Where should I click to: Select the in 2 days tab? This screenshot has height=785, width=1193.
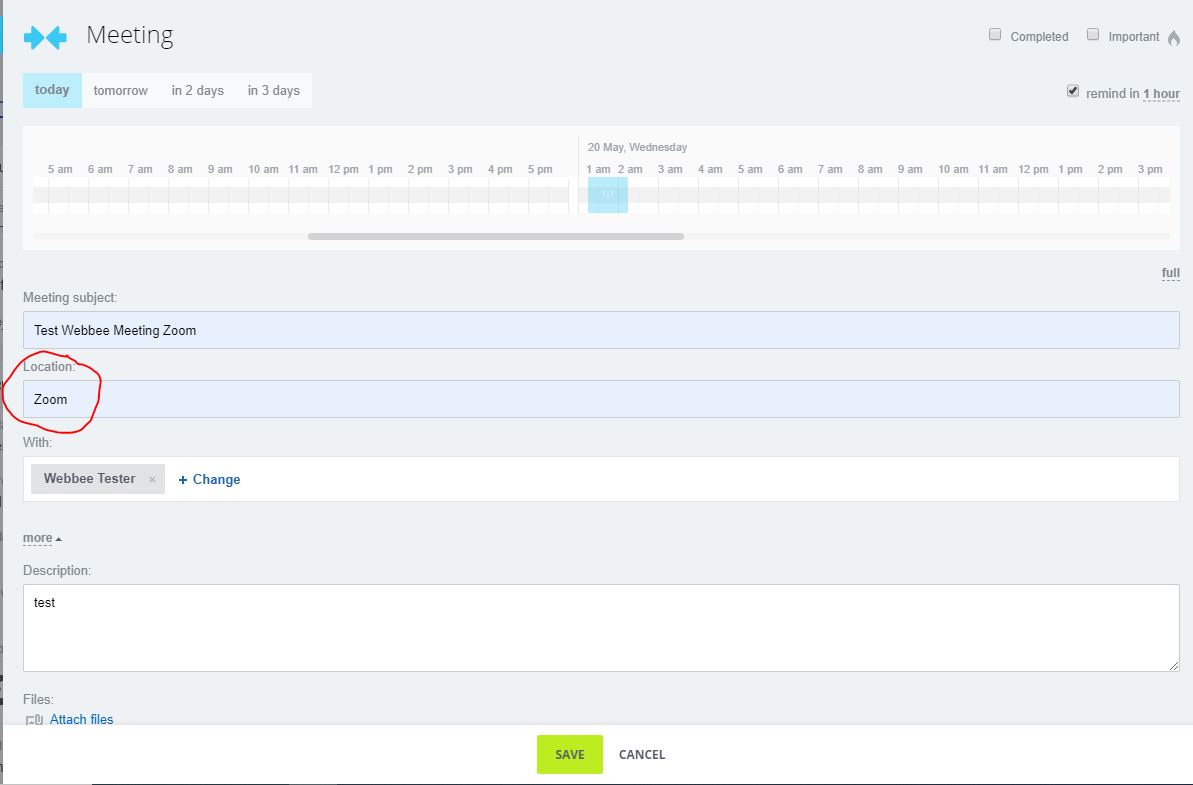[x=197, y=91]
